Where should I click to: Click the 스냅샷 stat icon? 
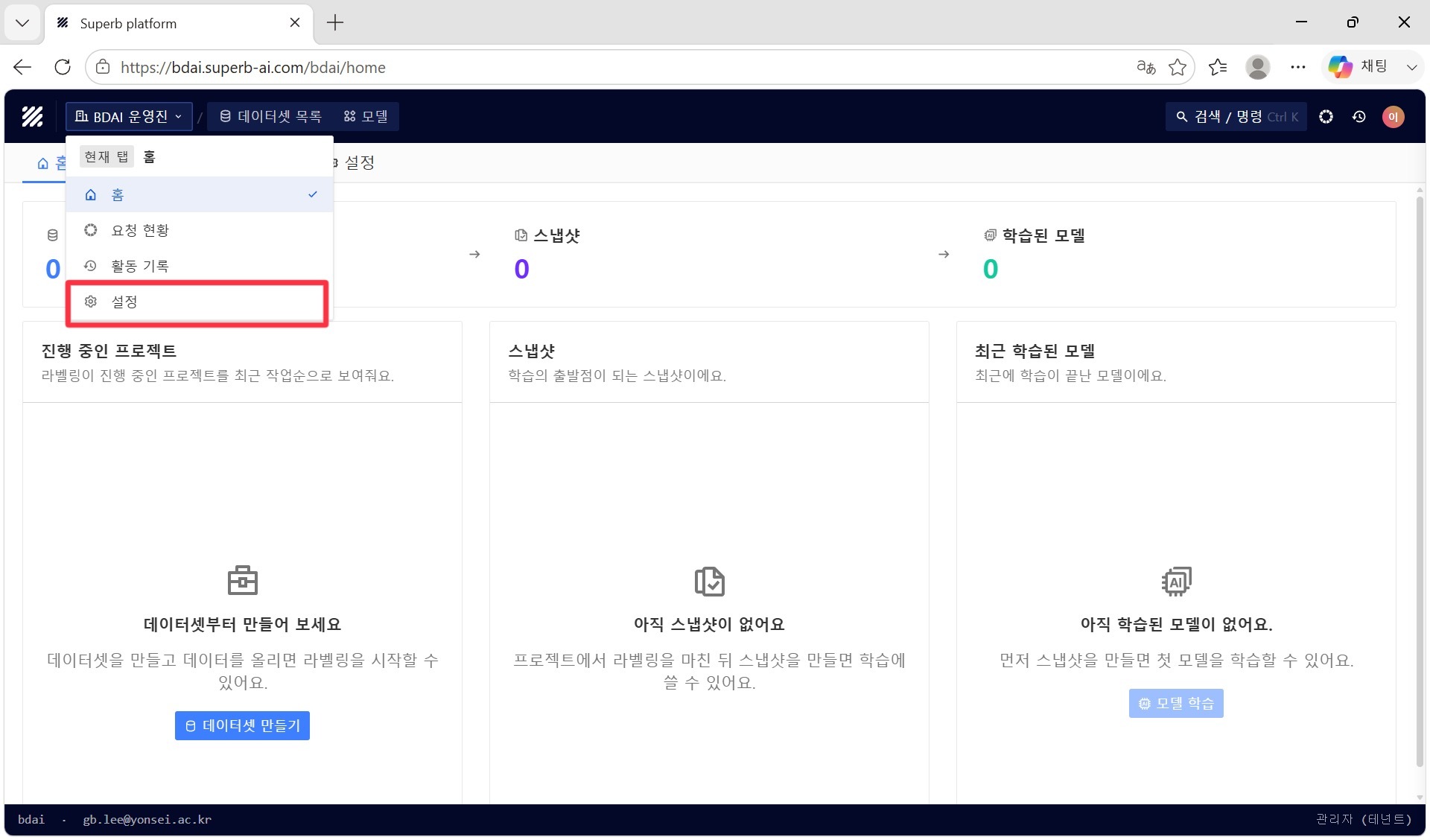coord(521,235)
